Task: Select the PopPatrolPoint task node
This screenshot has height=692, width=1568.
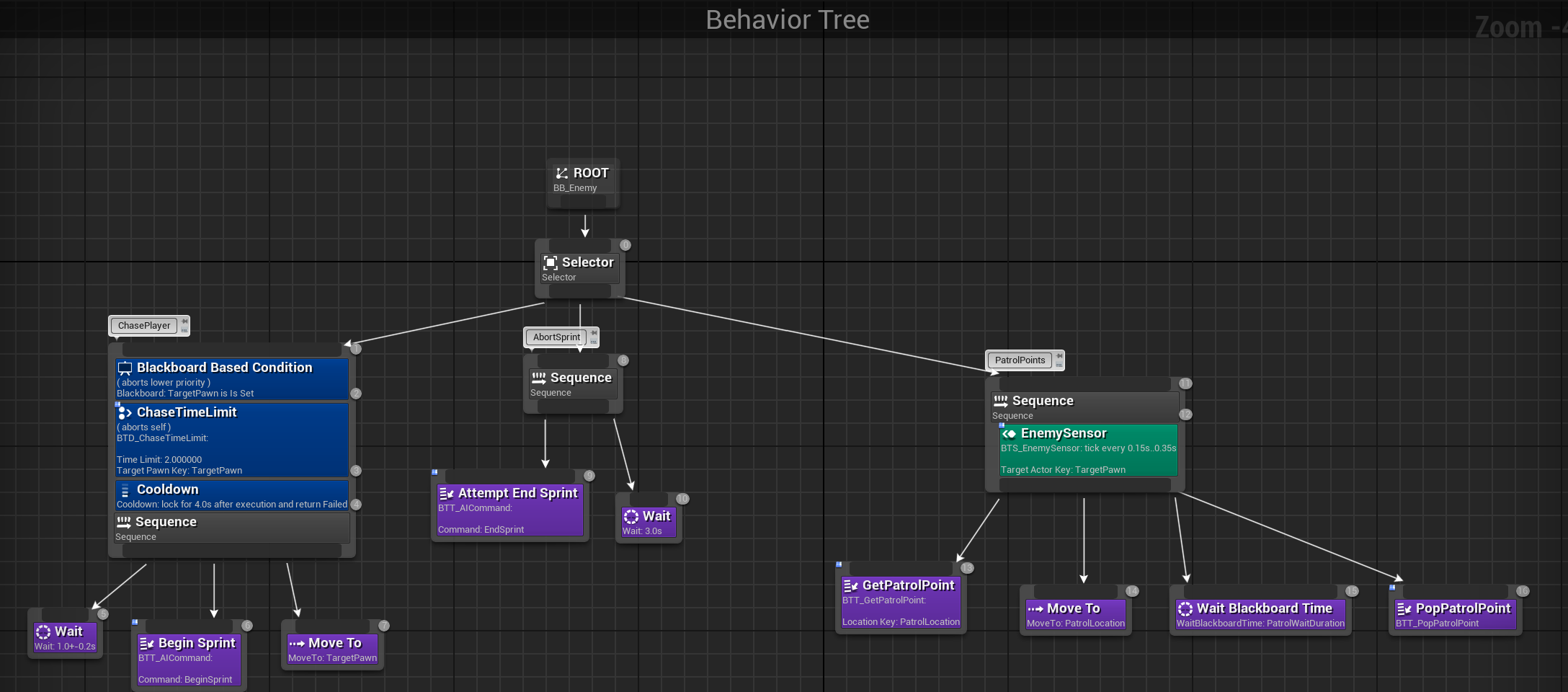Action: click(x=1455, y=614)
